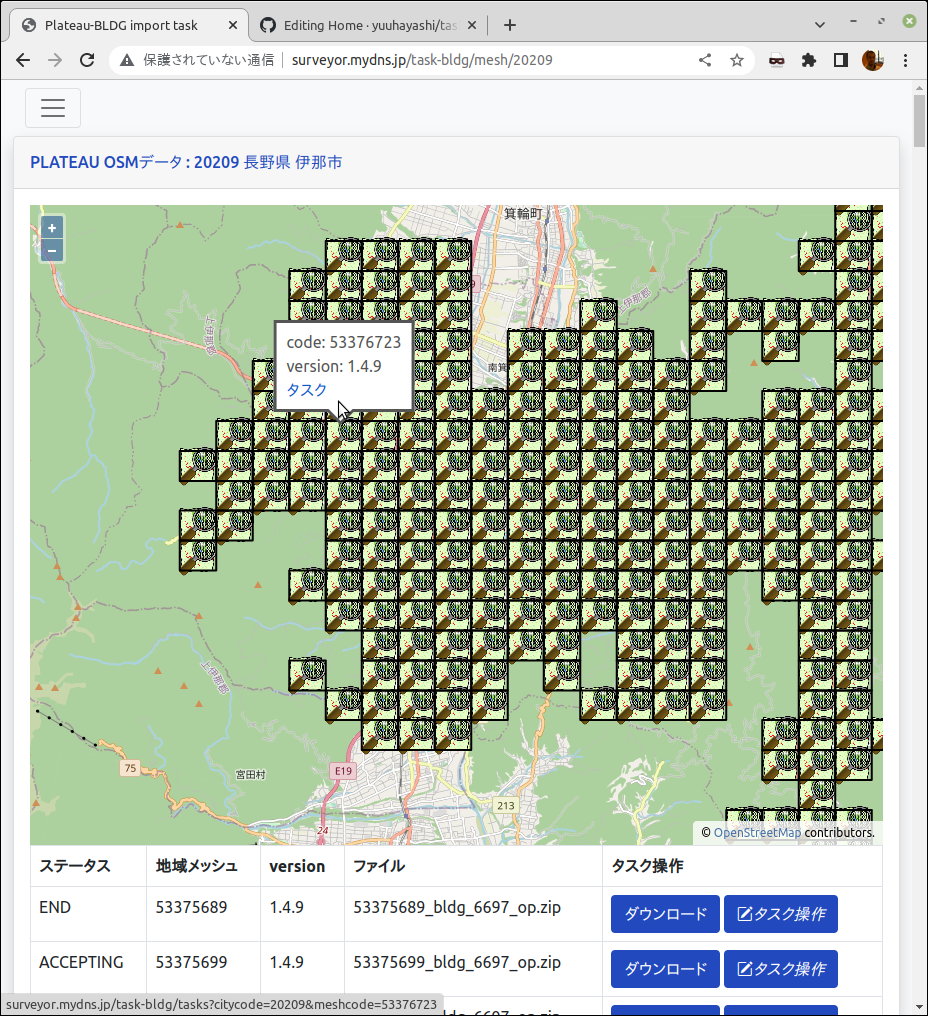Open Chrome three-dot menu

pyautogui.click(x=905, y=60)
